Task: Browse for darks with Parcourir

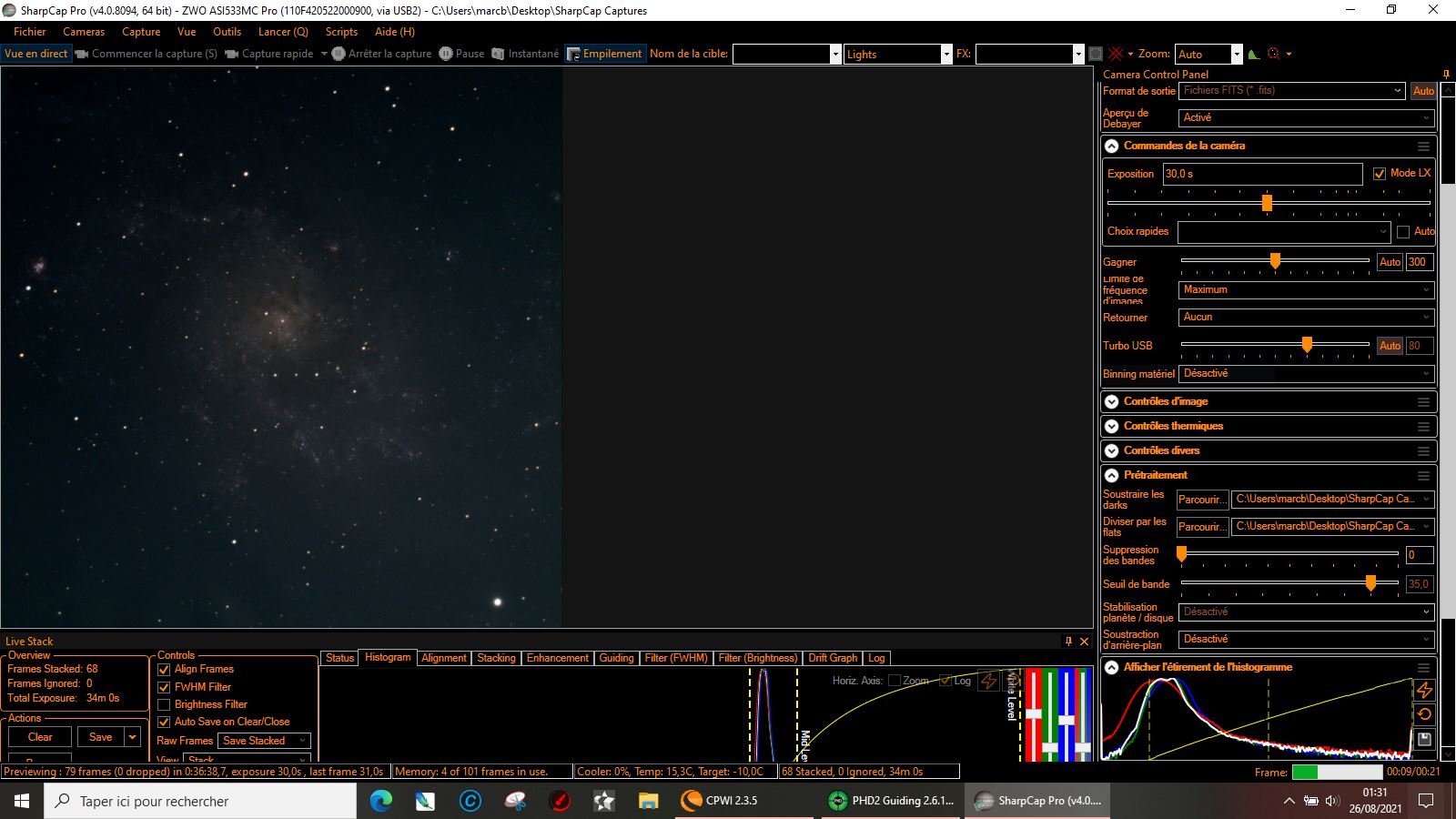Action: click(1202, 500)
